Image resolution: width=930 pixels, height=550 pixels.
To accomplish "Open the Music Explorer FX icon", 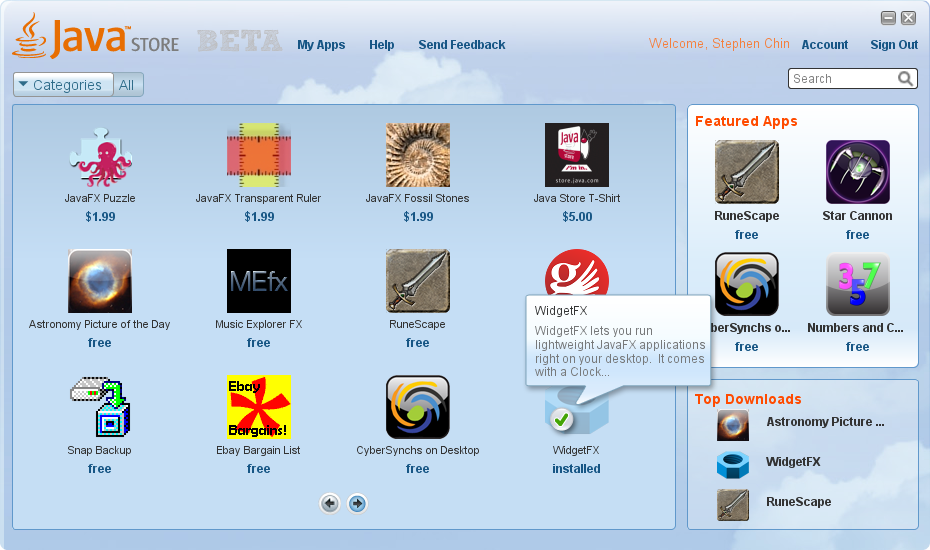I will coord(259,281).
